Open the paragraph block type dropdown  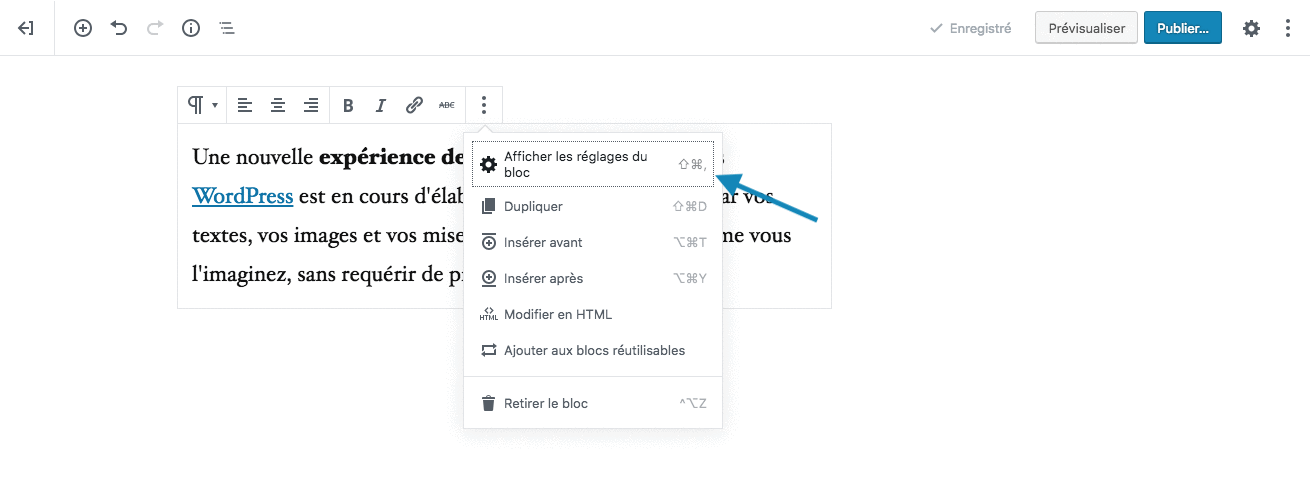point(202,105)
